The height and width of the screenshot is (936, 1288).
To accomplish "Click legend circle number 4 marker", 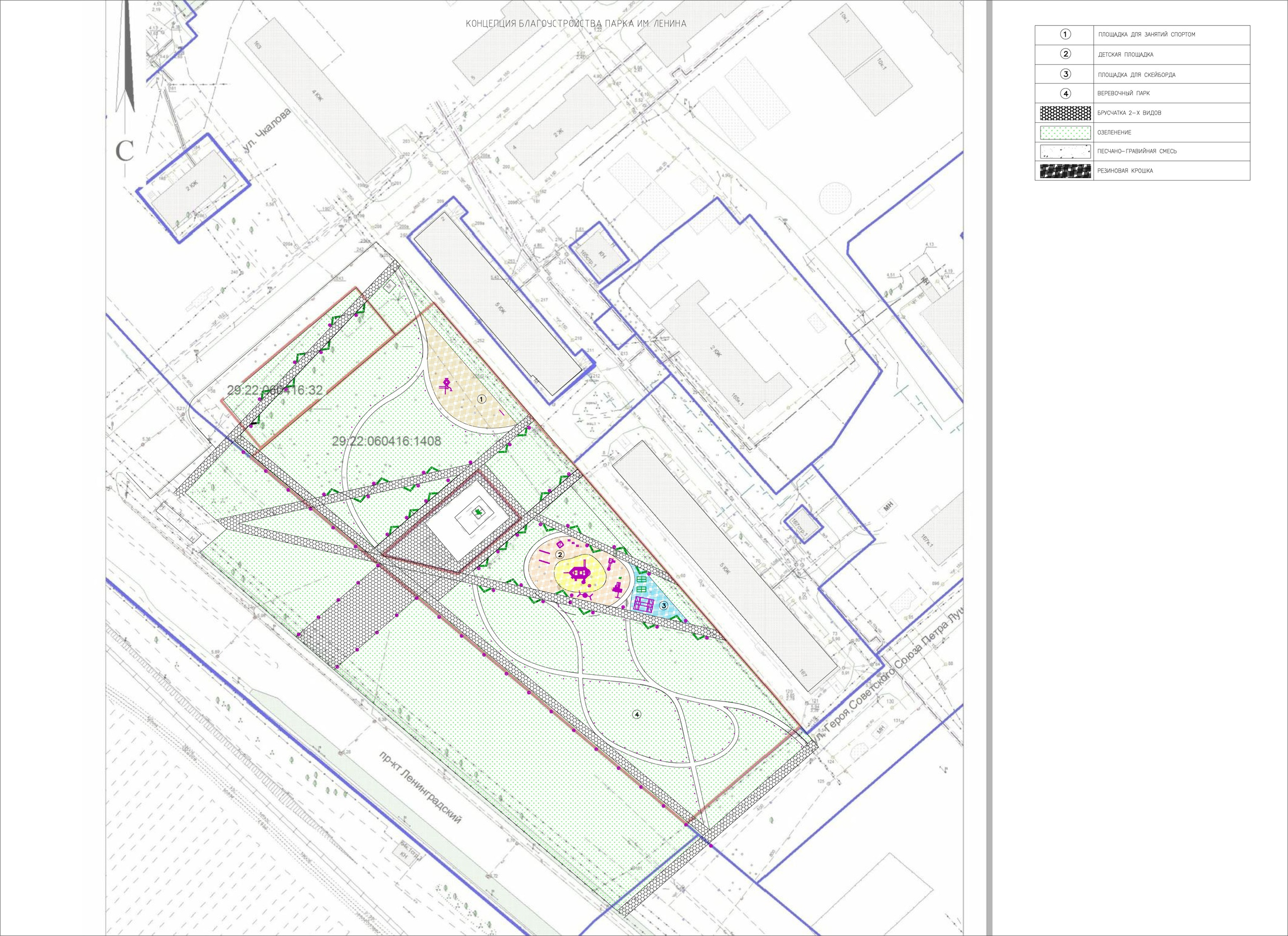I will click(x=1066, y=93).
